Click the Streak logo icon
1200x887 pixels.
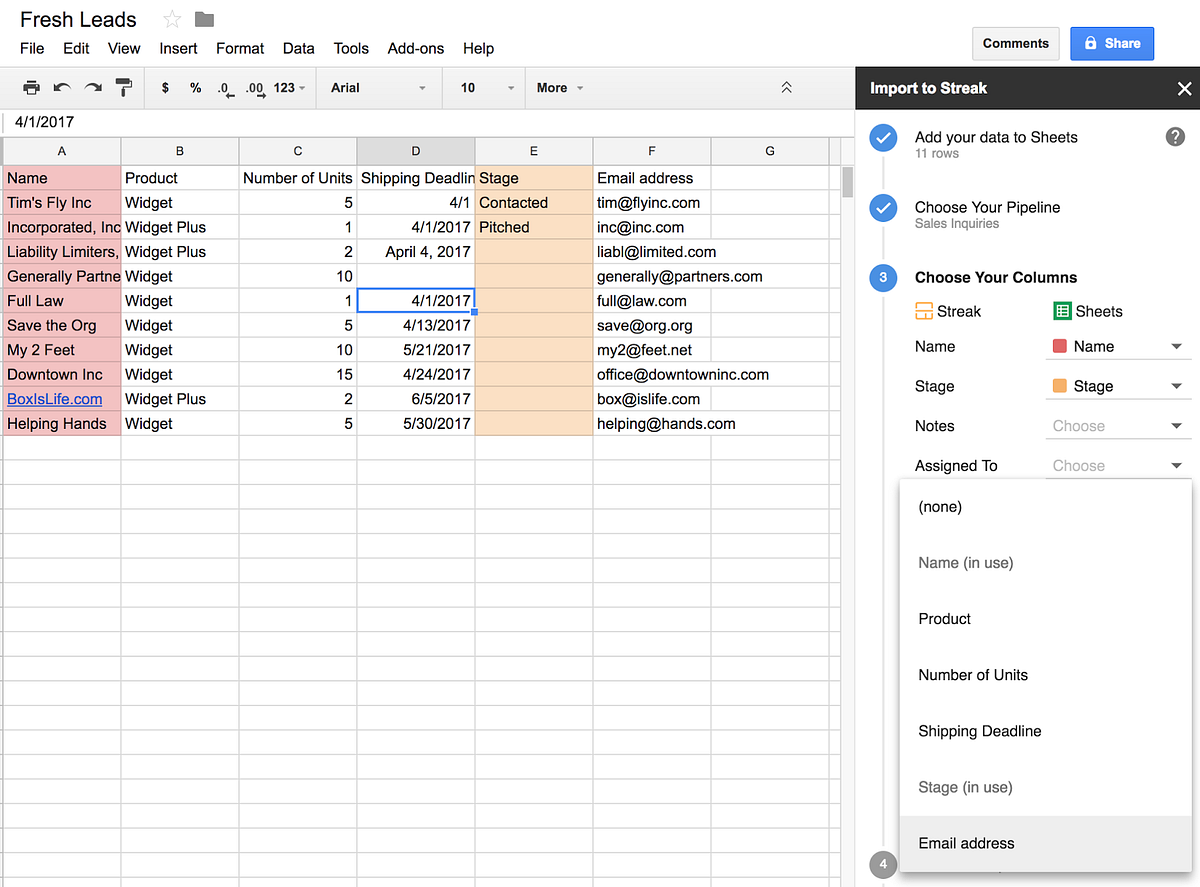[x=924, y=312]
